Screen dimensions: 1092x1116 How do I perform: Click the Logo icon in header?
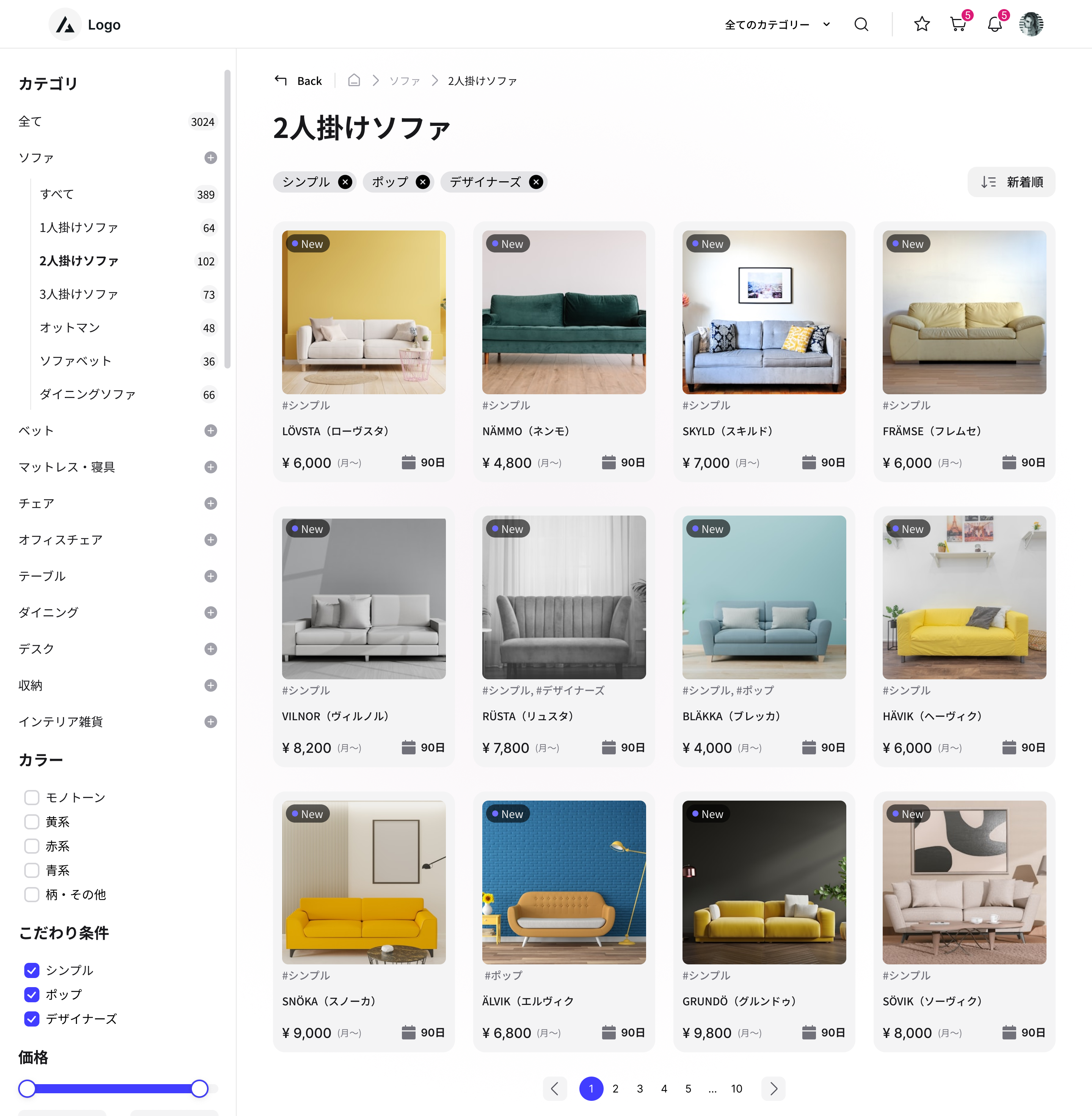click(65, 25)
